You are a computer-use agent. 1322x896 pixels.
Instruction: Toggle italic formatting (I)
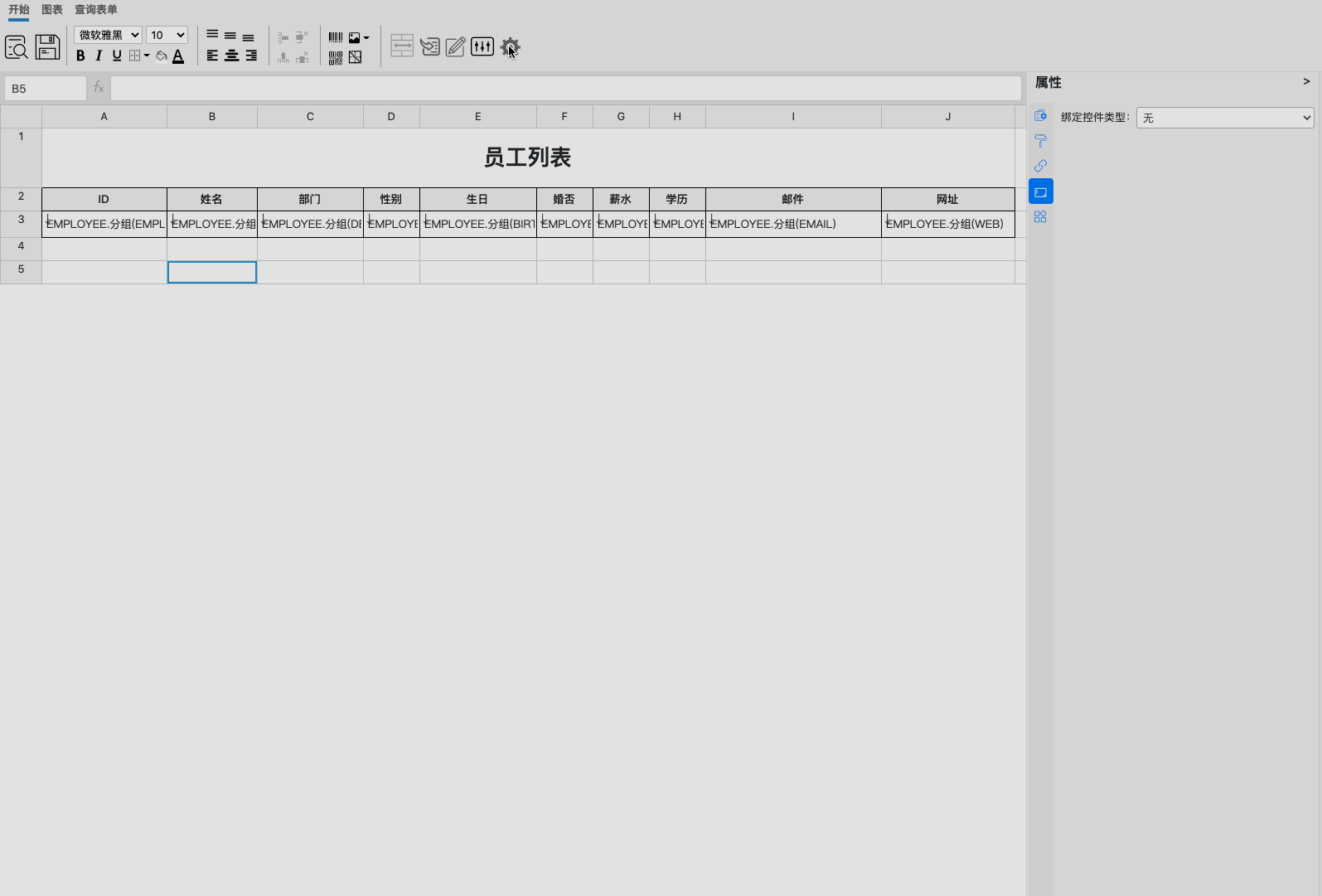click(99, 56)
